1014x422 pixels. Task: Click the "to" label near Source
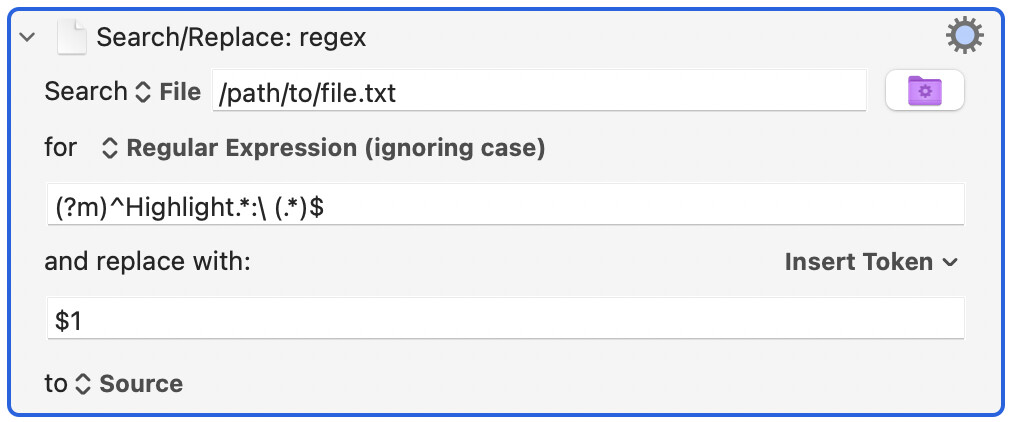click(56, 384)
